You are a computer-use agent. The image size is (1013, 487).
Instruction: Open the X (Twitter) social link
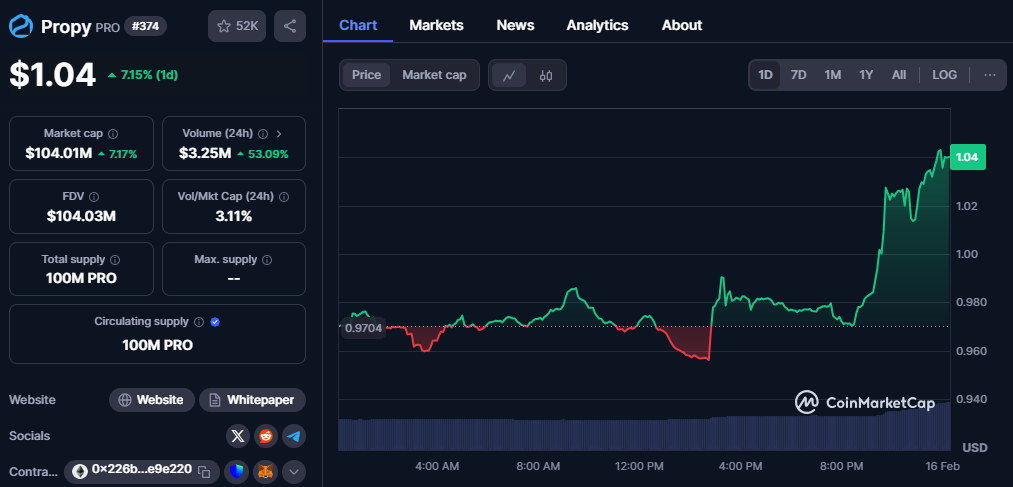tap(237, 436)
